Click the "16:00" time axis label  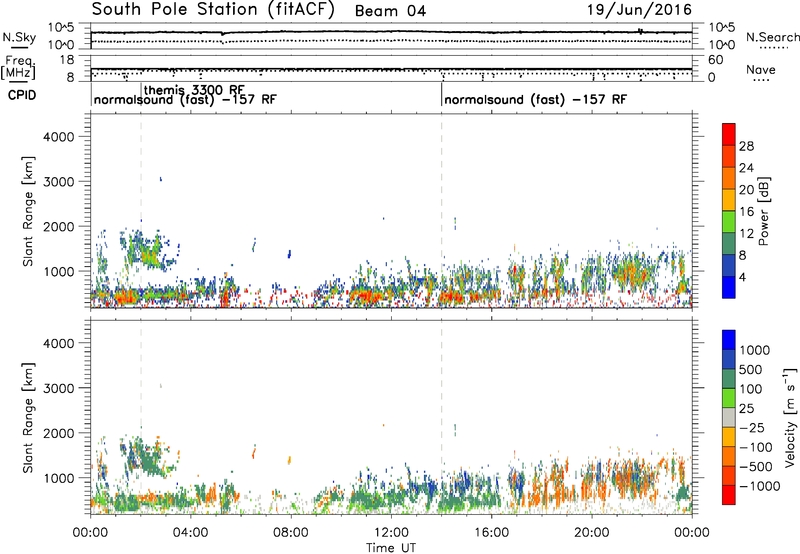tap(491, 533)
